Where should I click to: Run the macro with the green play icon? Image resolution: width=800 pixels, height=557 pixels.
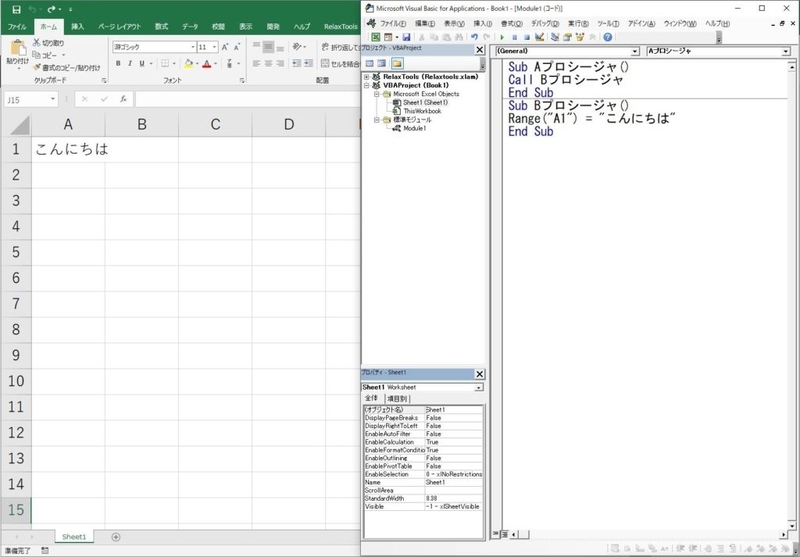click(x=502, y=37)
